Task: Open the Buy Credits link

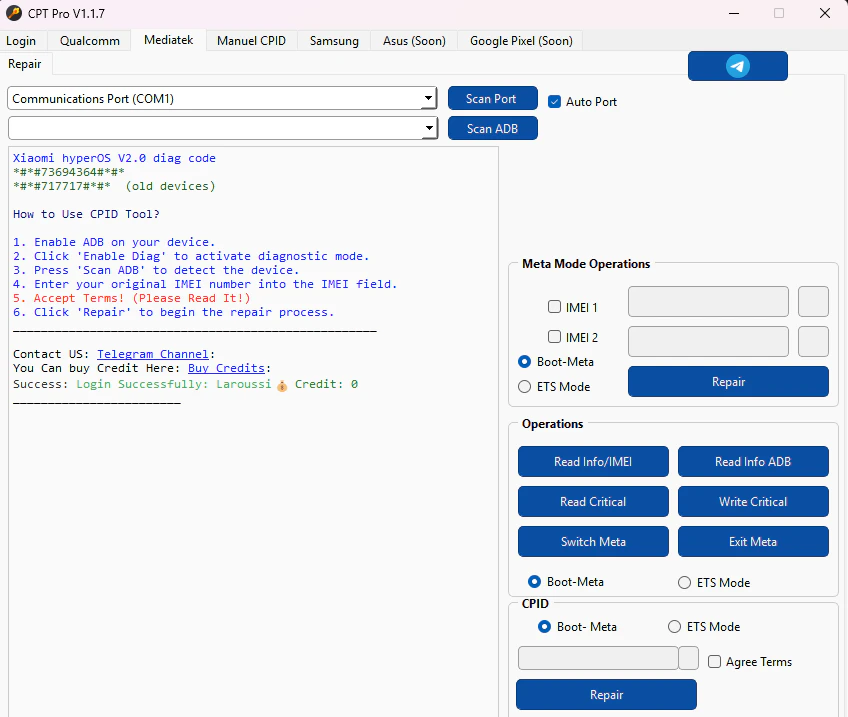Action: pos(226,368)
